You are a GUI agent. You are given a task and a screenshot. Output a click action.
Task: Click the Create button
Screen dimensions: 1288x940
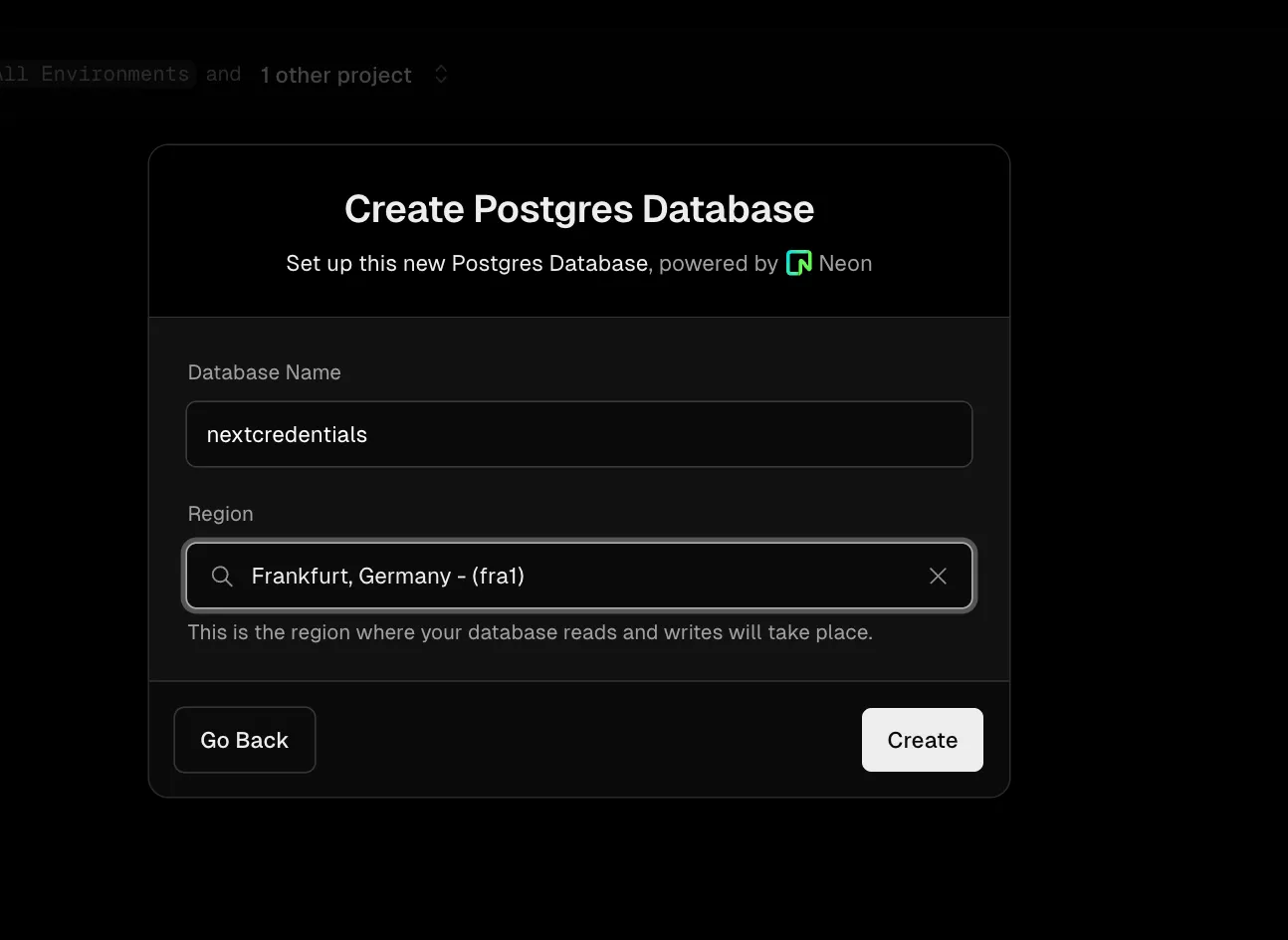[x=922, y=740]
